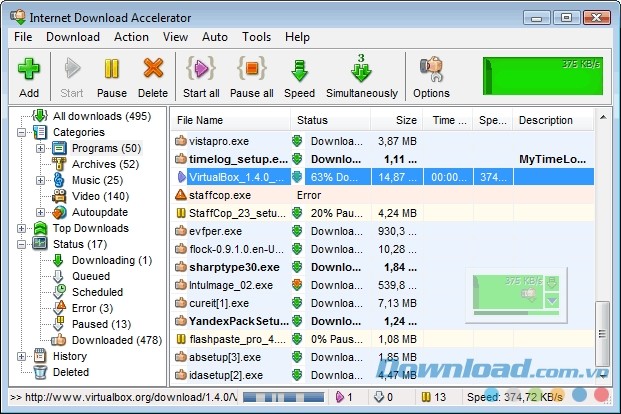This screenshot has width=621, height=414.
Task: Select the Music (25) category
Action: 97,180
